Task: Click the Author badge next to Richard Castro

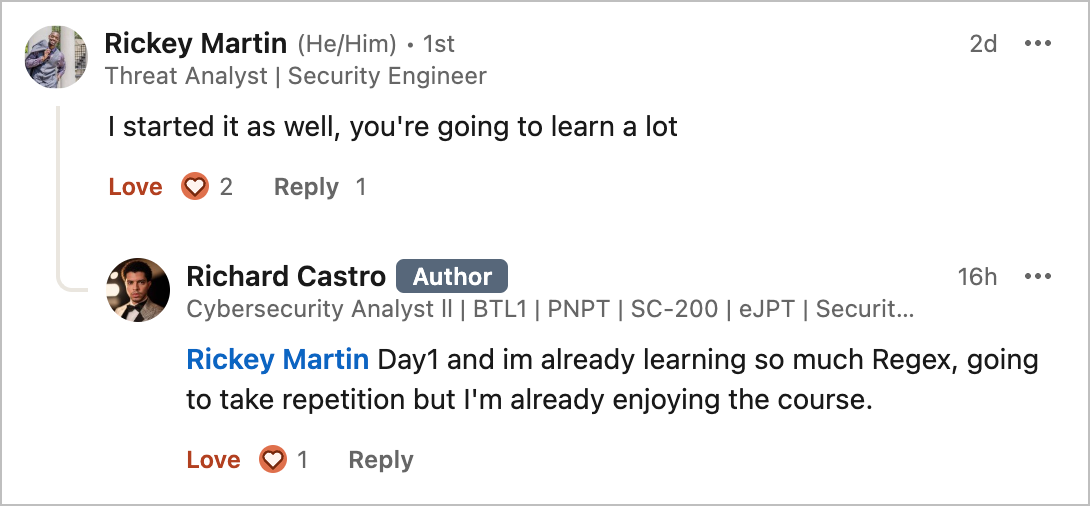Action: click(x=452, y=277)
